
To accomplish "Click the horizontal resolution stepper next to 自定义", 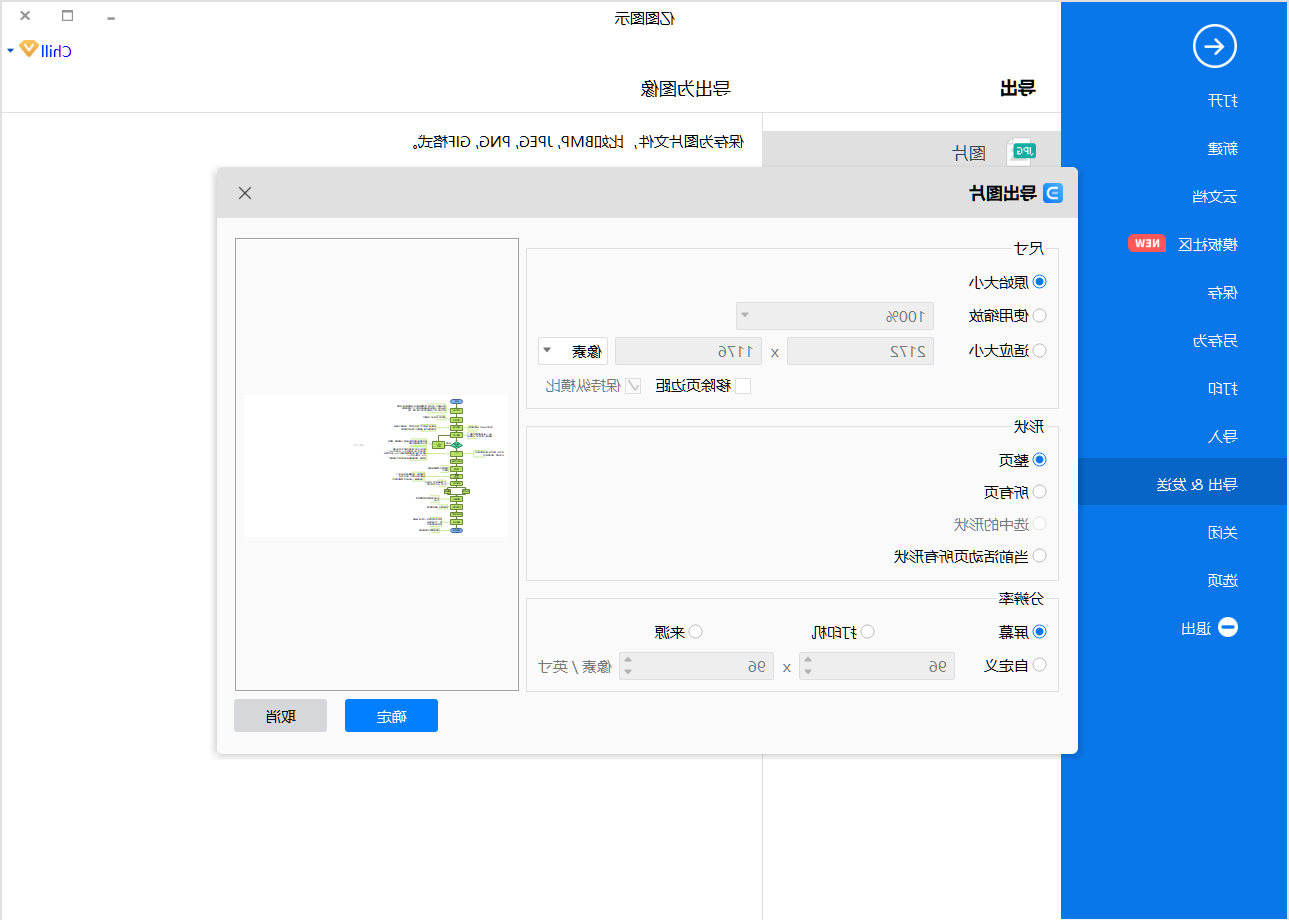I will [877, 666].
